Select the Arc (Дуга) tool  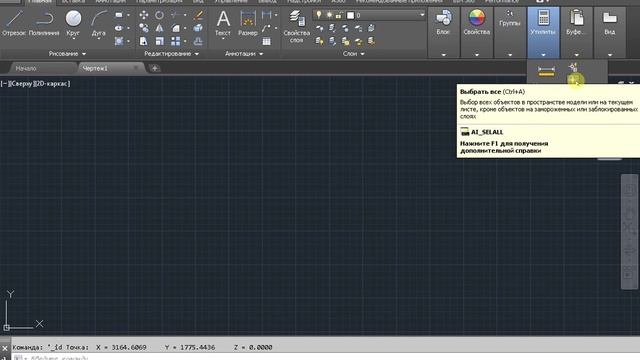click(x=98, y=23)
